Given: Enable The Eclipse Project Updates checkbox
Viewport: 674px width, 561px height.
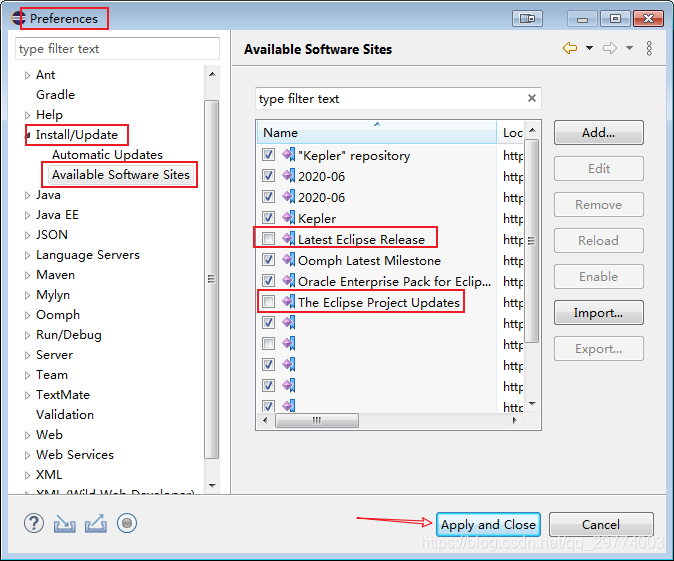Looking at the screenshot, I should point(269,301).
